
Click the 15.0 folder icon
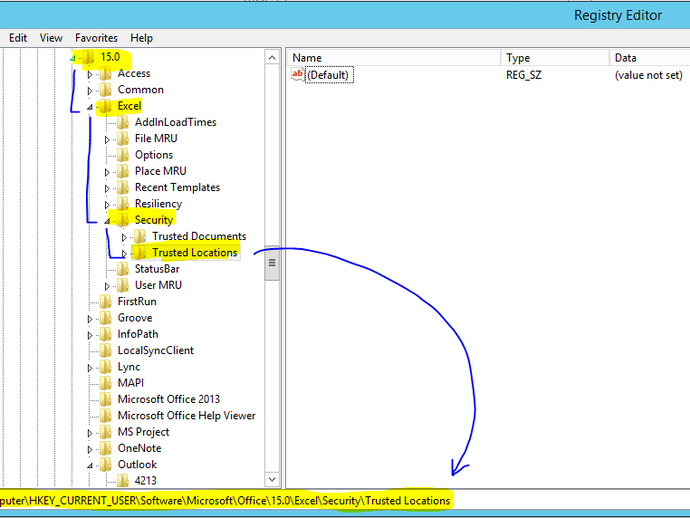pos(88,57)
